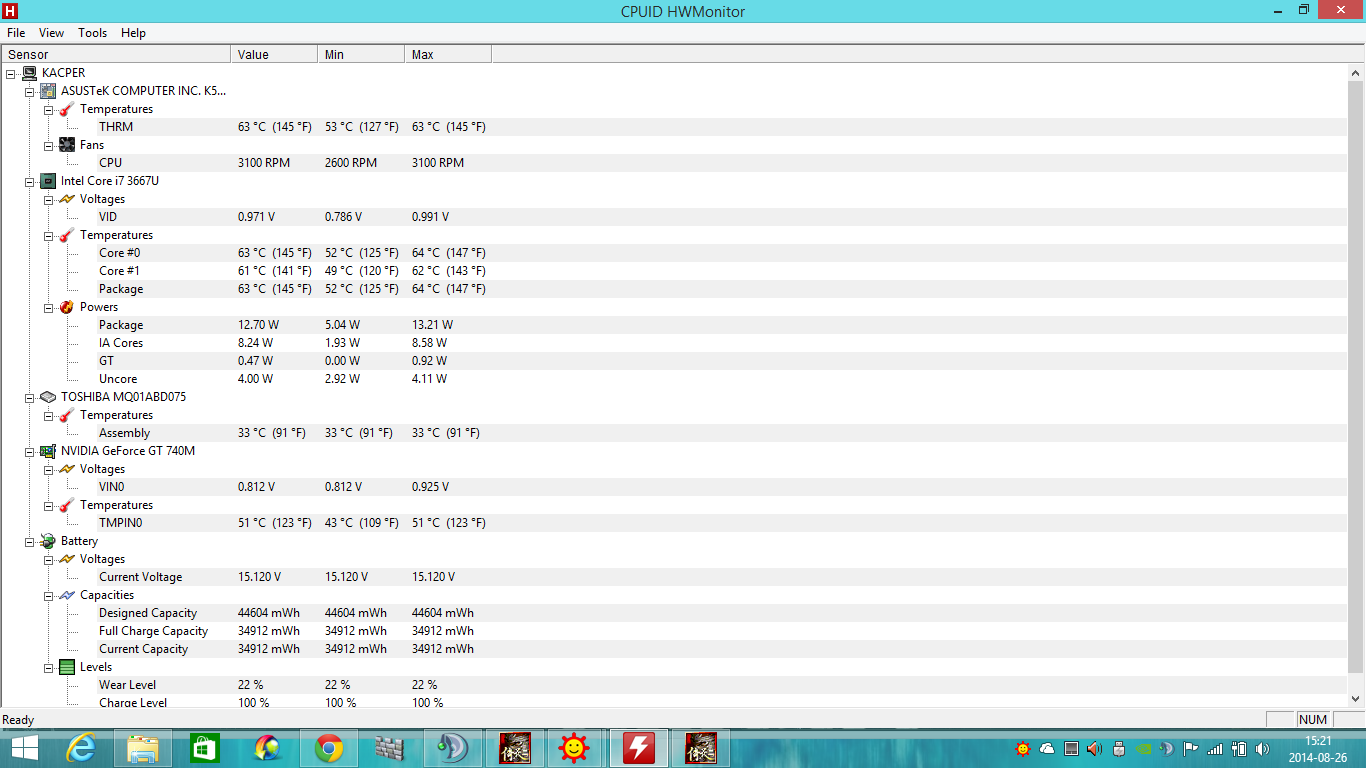Click the network signal bars tray icon
The width and height of the screenshot is (1366, 768).
coord(1215,748)
